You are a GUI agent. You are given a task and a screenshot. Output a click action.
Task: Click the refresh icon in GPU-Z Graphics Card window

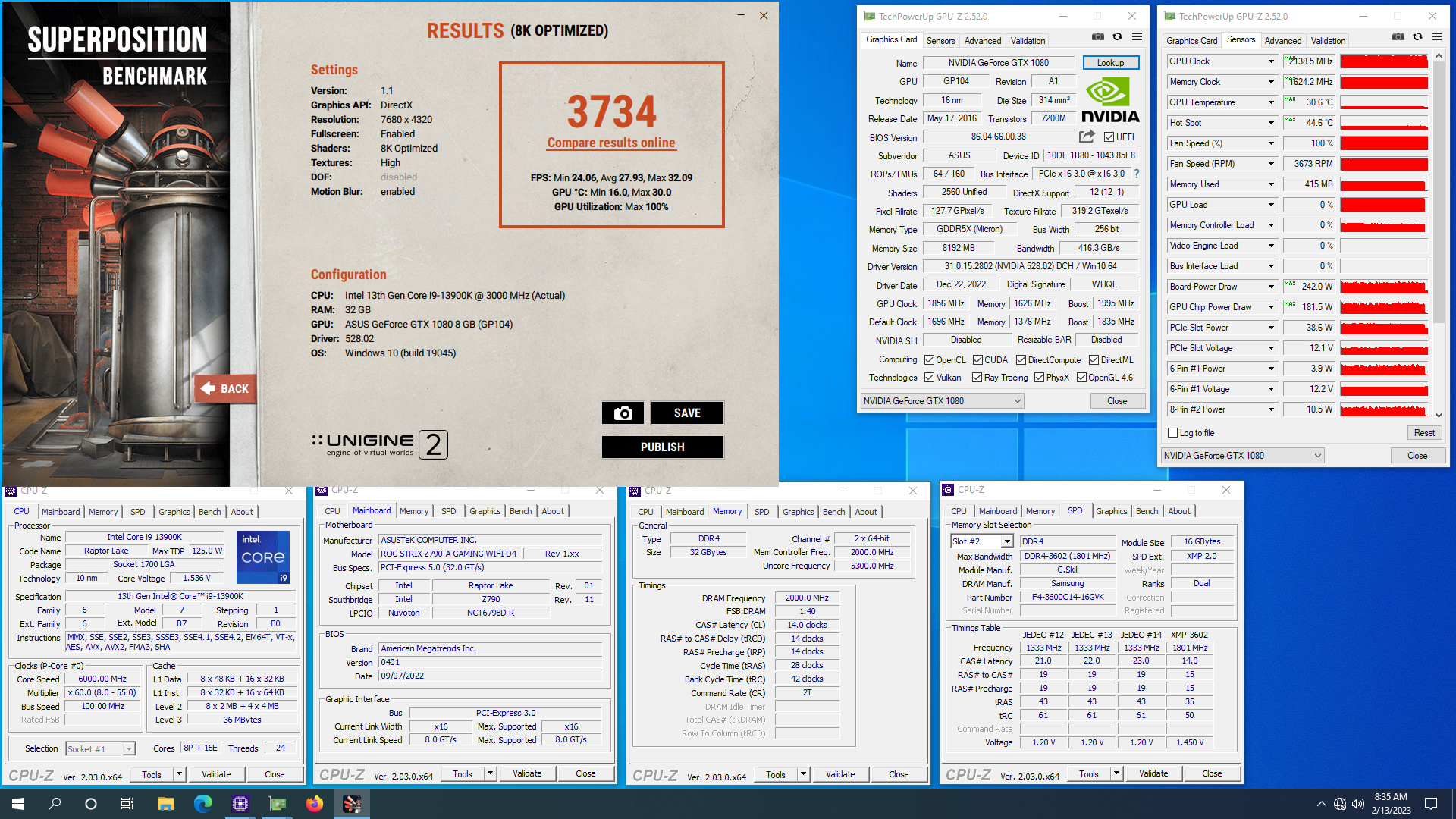[x=1117, y=36]
